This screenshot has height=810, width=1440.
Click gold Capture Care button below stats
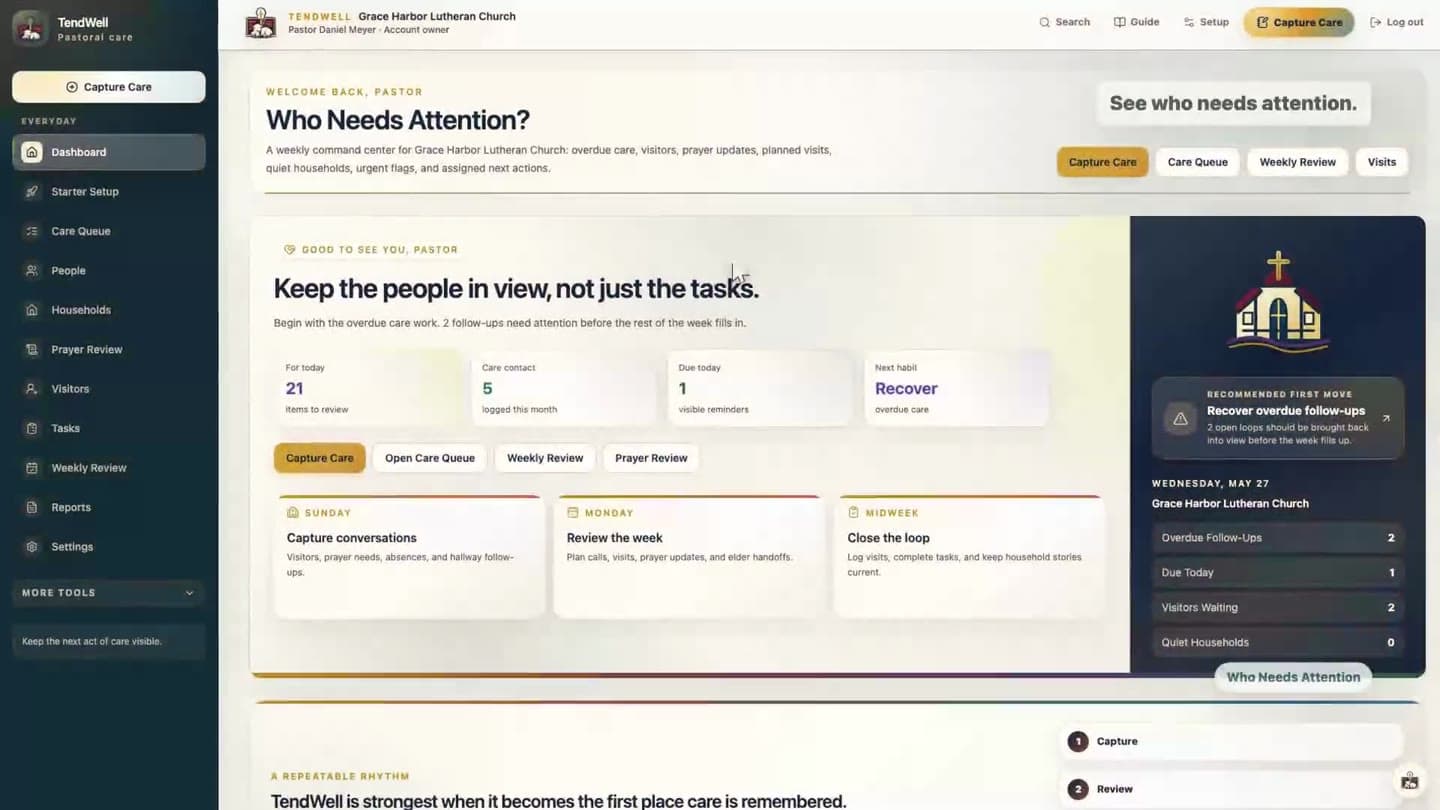(320, 458)
